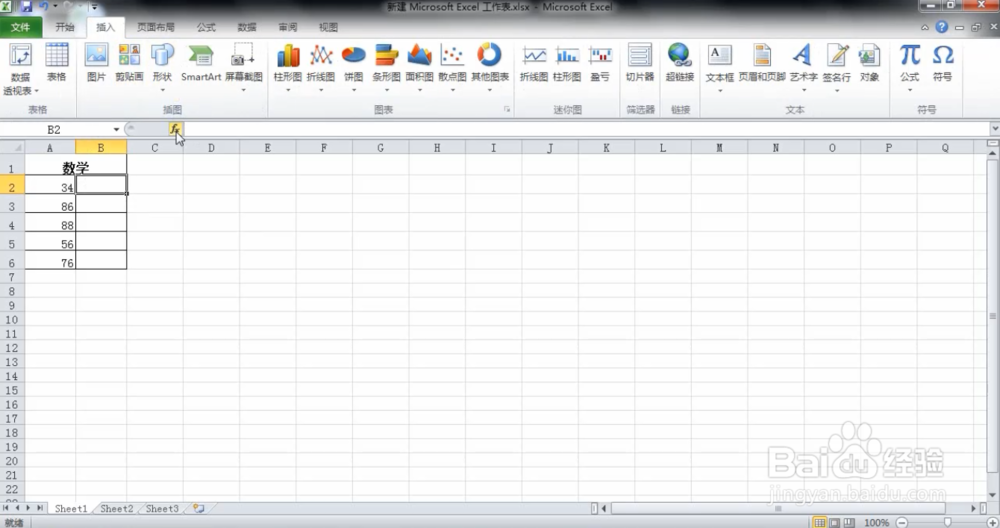Insert a Text Box (文本框)
The height and width of the screenshot is (528, 1000).
pyautogui.click(x=719, y=66)
